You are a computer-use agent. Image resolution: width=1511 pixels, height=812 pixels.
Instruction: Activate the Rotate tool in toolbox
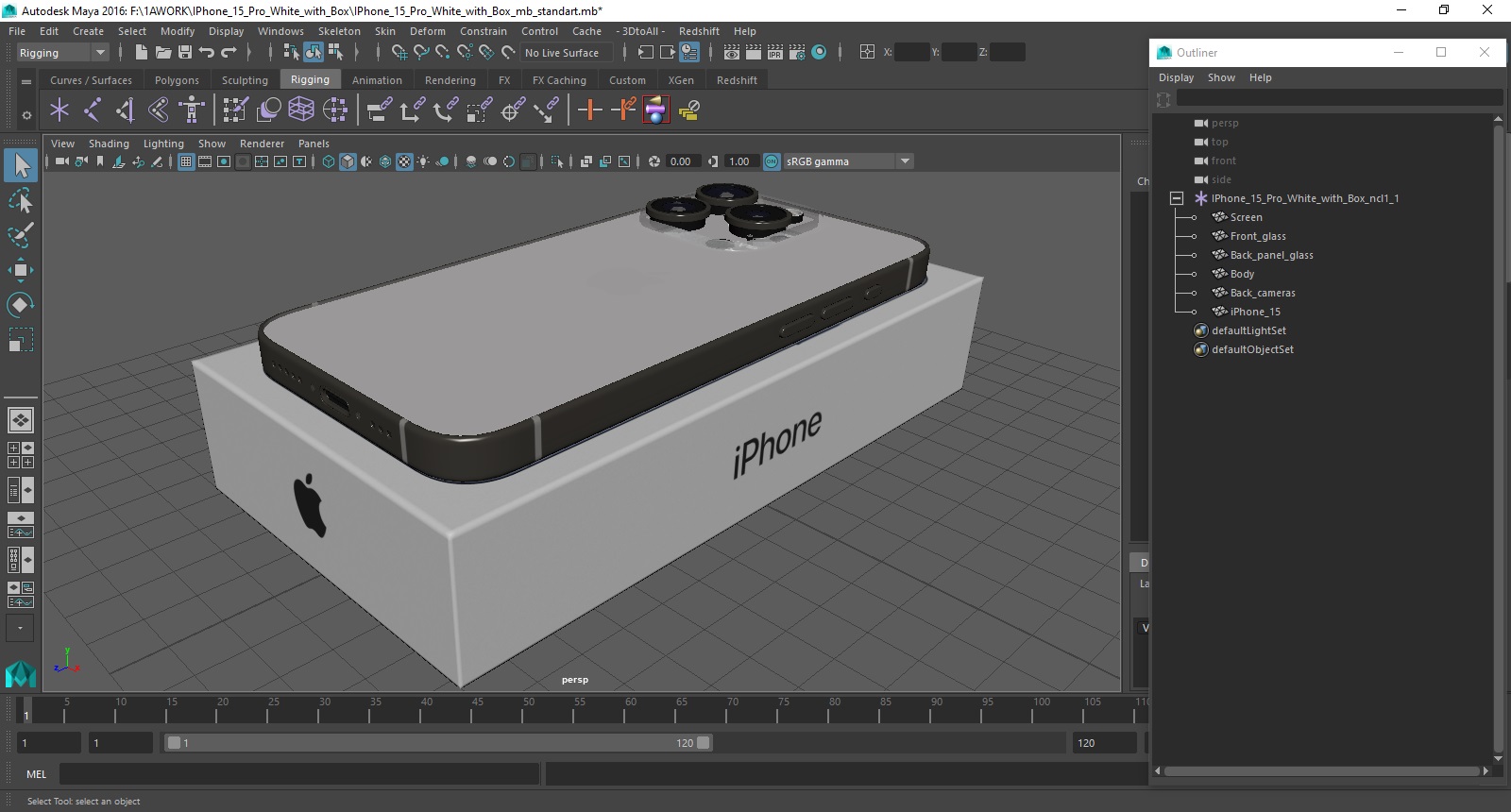[x=21, y=305]
